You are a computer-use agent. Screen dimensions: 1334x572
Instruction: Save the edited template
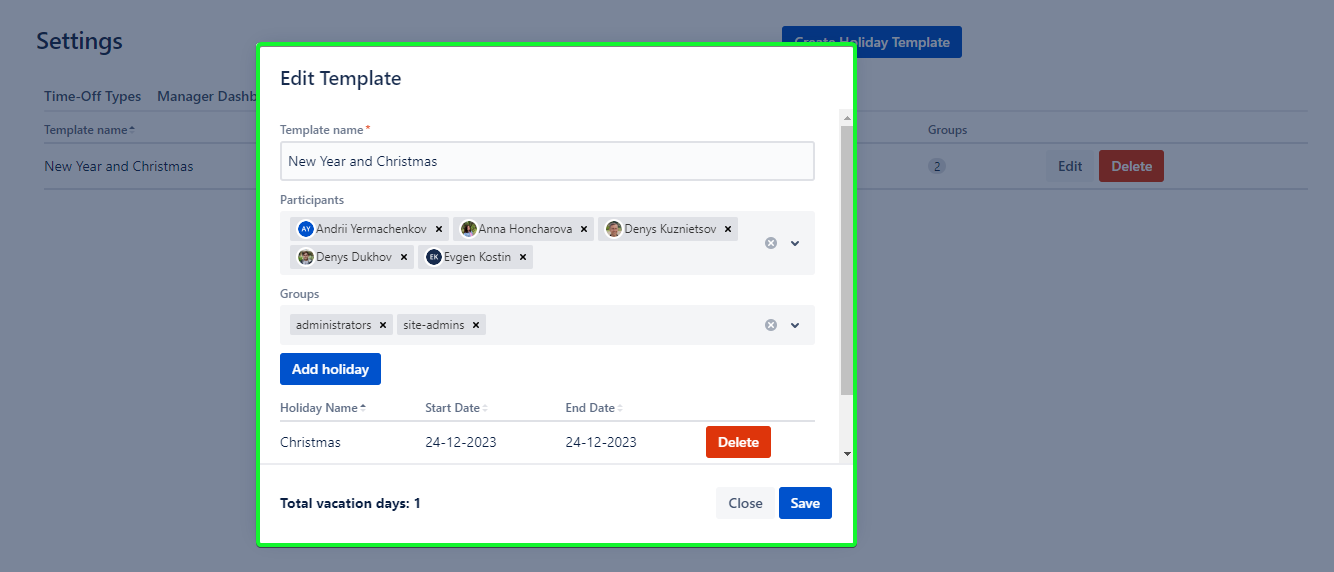[x=805, y=503]
